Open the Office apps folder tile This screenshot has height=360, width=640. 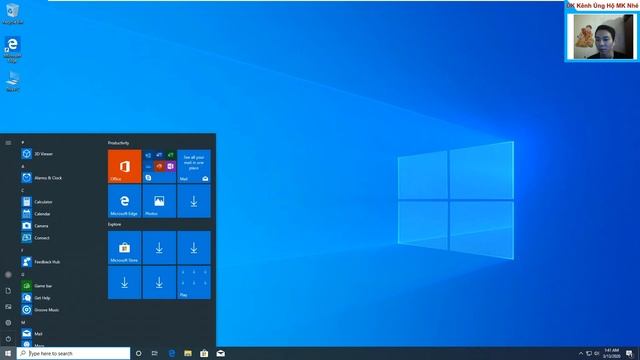159,166
